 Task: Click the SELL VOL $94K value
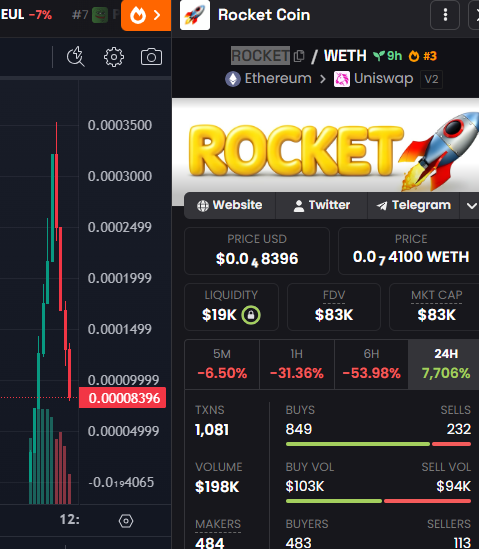[x=453, y=486]
